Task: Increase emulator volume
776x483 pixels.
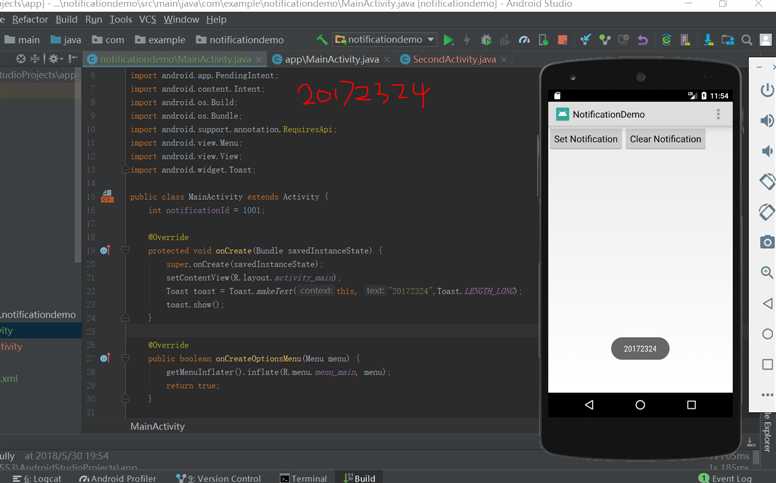Action: pyautogui.click(x=767, y=120)
